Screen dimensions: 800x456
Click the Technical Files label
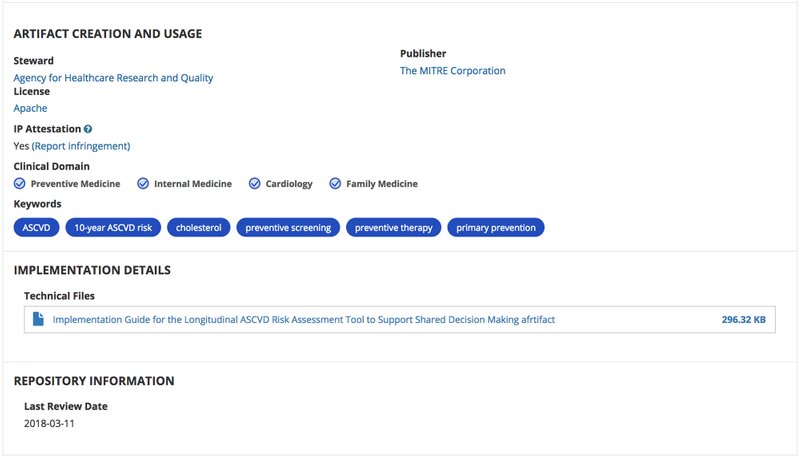click(x=59, y=296)
